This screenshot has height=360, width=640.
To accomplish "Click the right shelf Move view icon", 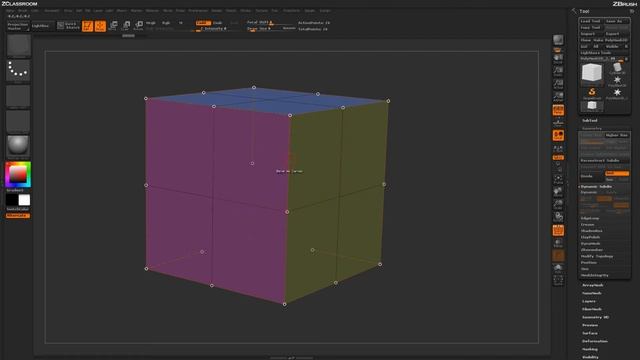I will click(558, 191).
